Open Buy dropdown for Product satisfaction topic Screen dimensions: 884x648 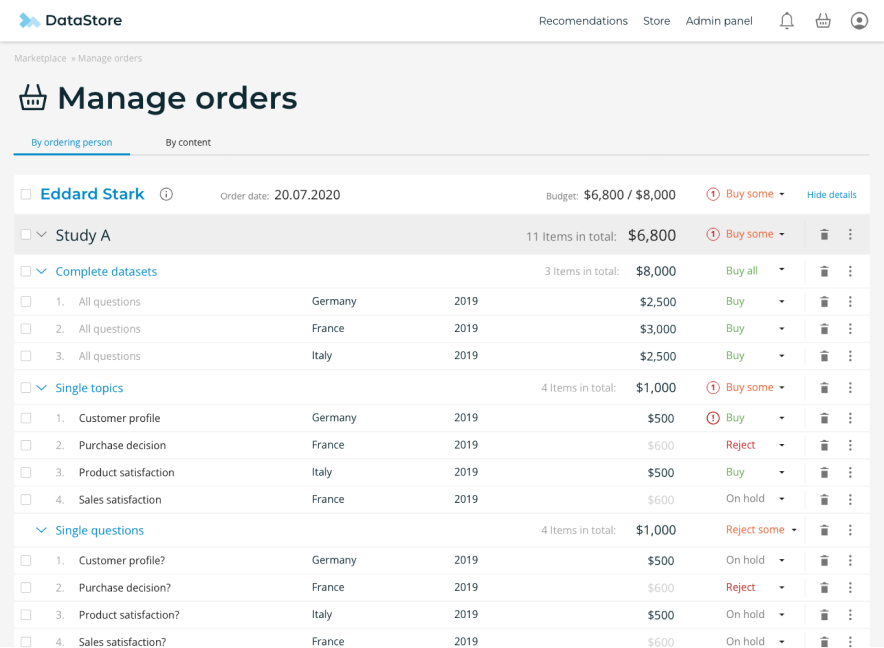(x=755, y=472)
